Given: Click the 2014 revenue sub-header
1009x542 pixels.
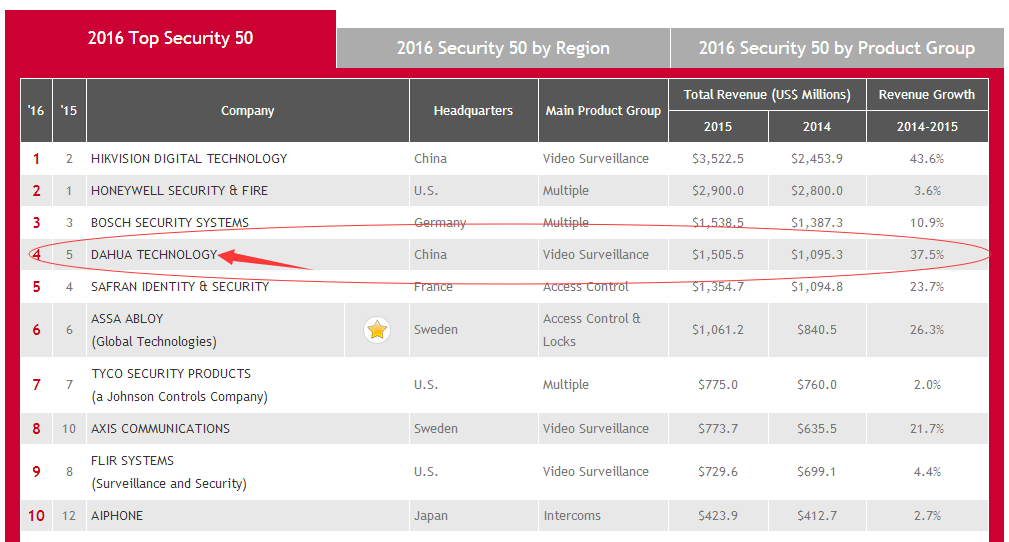Looking at the screenshot, I should 817,127.
